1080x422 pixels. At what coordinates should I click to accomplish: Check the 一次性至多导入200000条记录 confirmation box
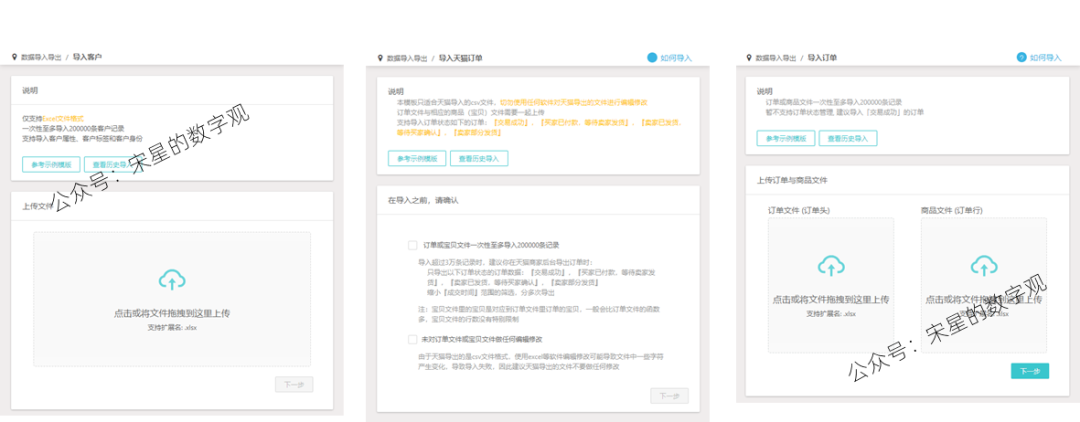pyautogui.click(x=412, y=245)
